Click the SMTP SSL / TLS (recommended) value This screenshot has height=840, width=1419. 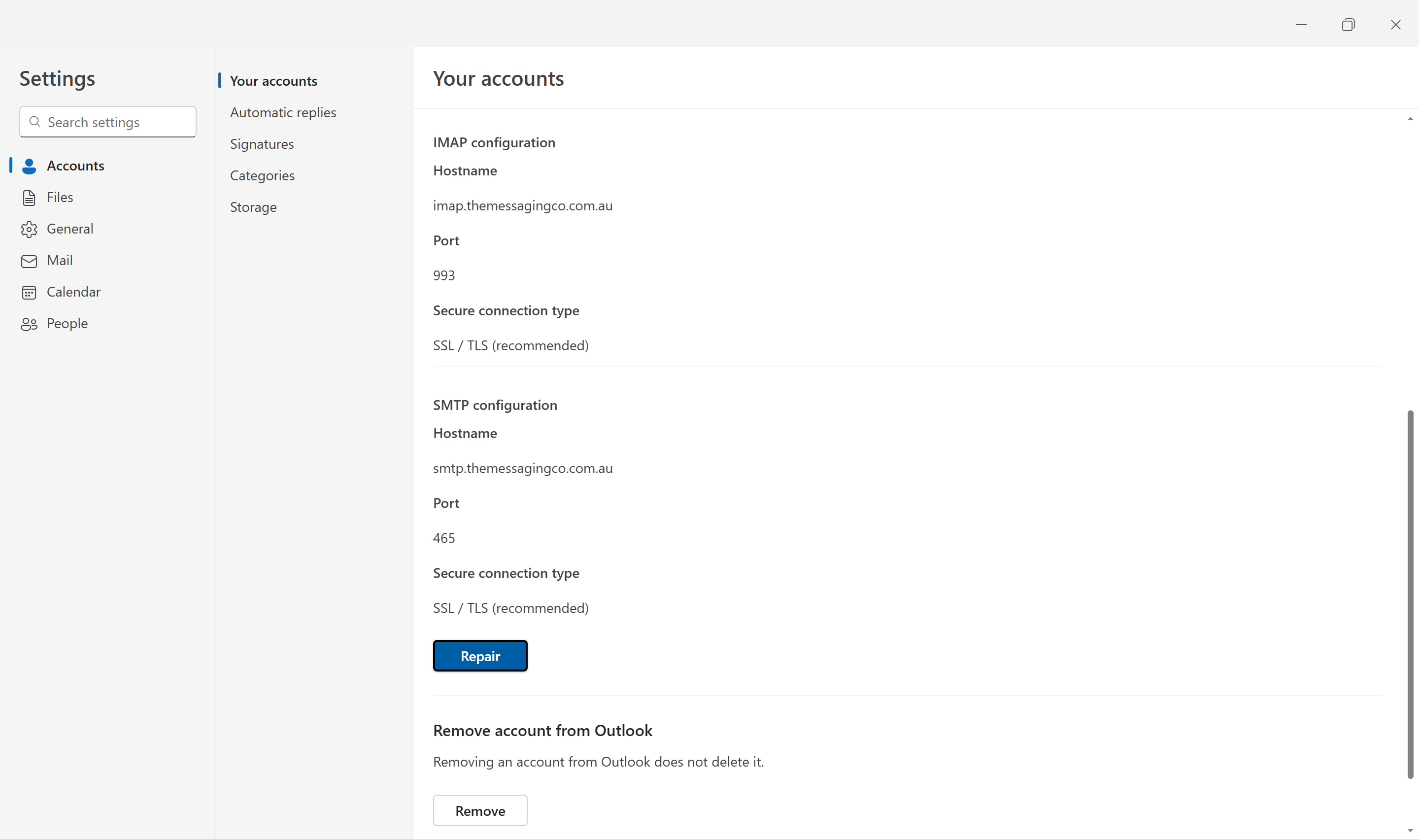coord(510,608)
